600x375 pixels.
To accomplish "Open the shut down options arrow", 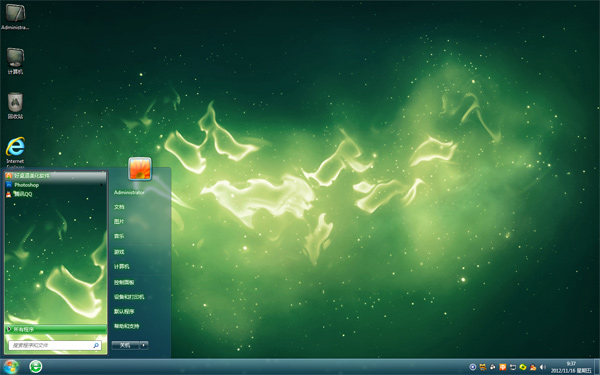I will point(144,346).
